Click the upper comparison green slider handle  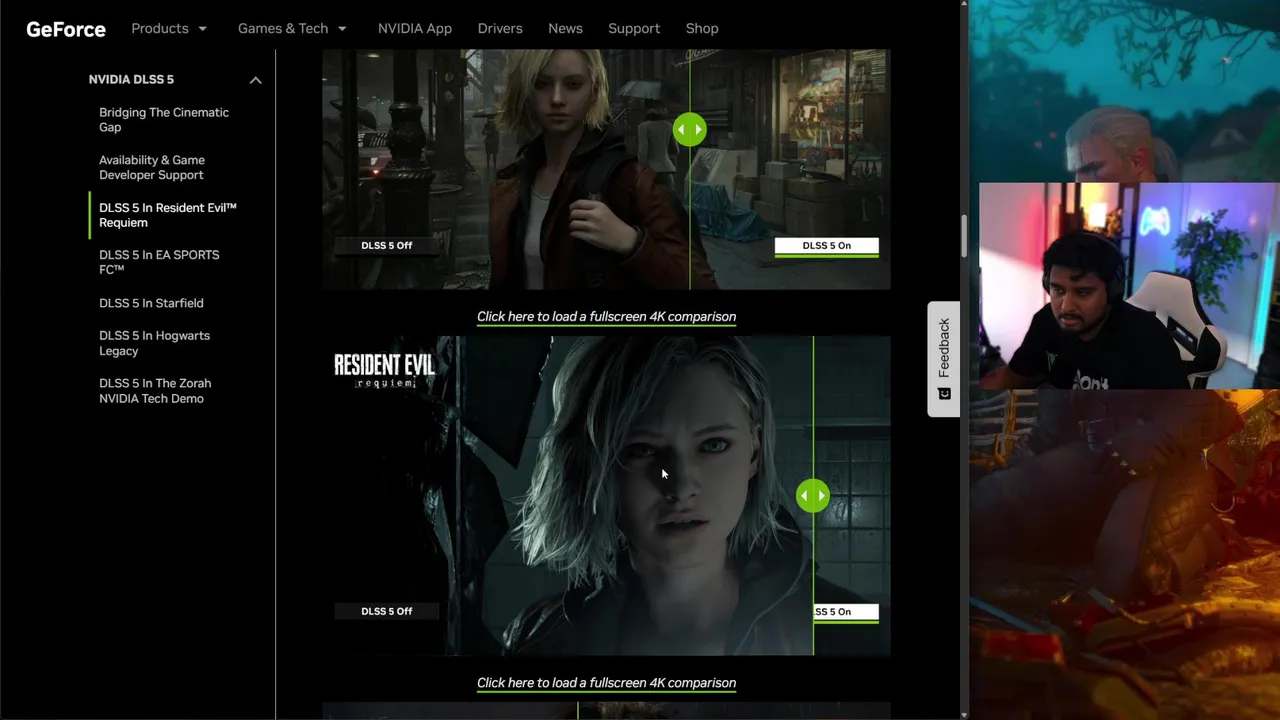[x=690, y=130]
